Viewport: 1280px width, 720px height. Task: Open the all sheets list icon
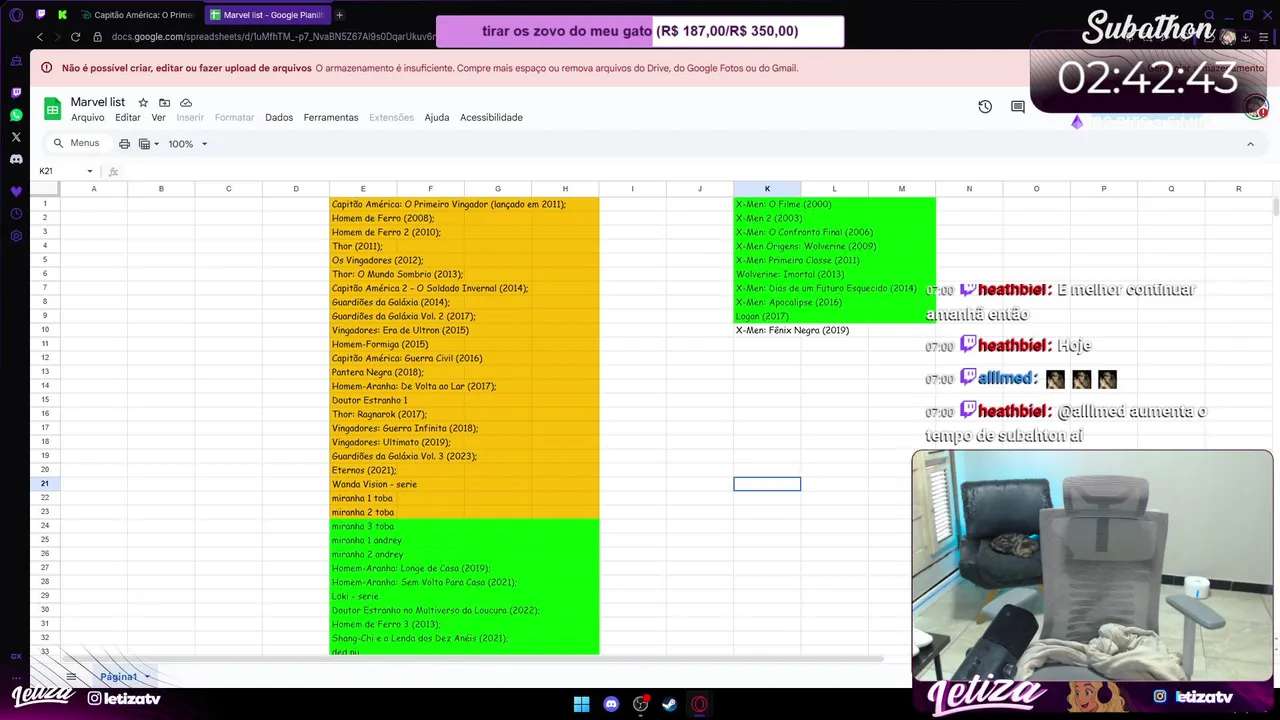(x=71, y=677)
